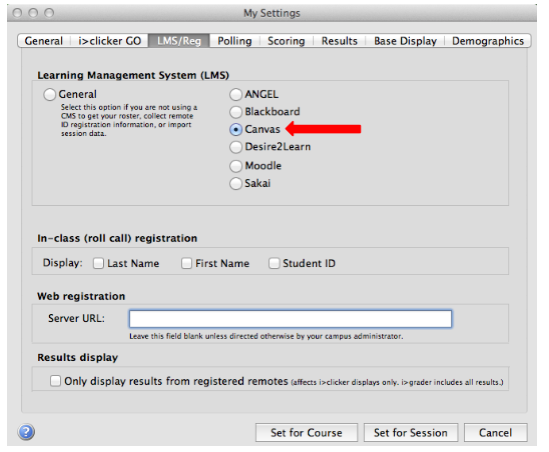Open the blue help question mark icon

click(26, 432)
